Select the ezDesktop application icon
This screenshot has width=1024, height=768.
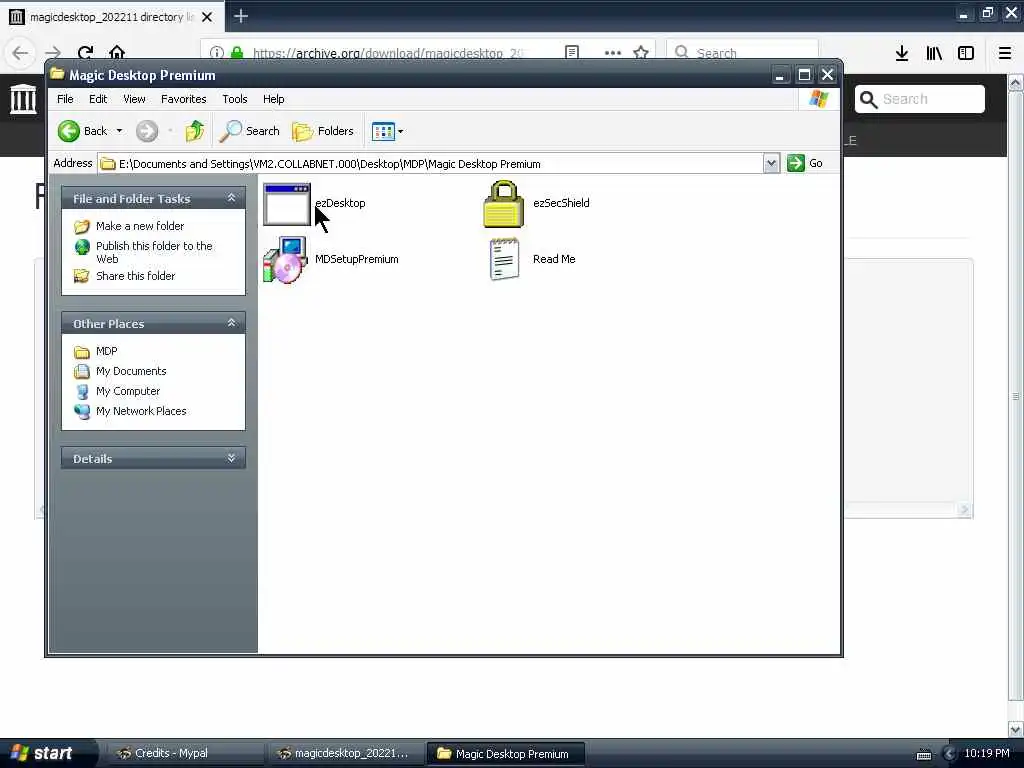coord(287,204)
